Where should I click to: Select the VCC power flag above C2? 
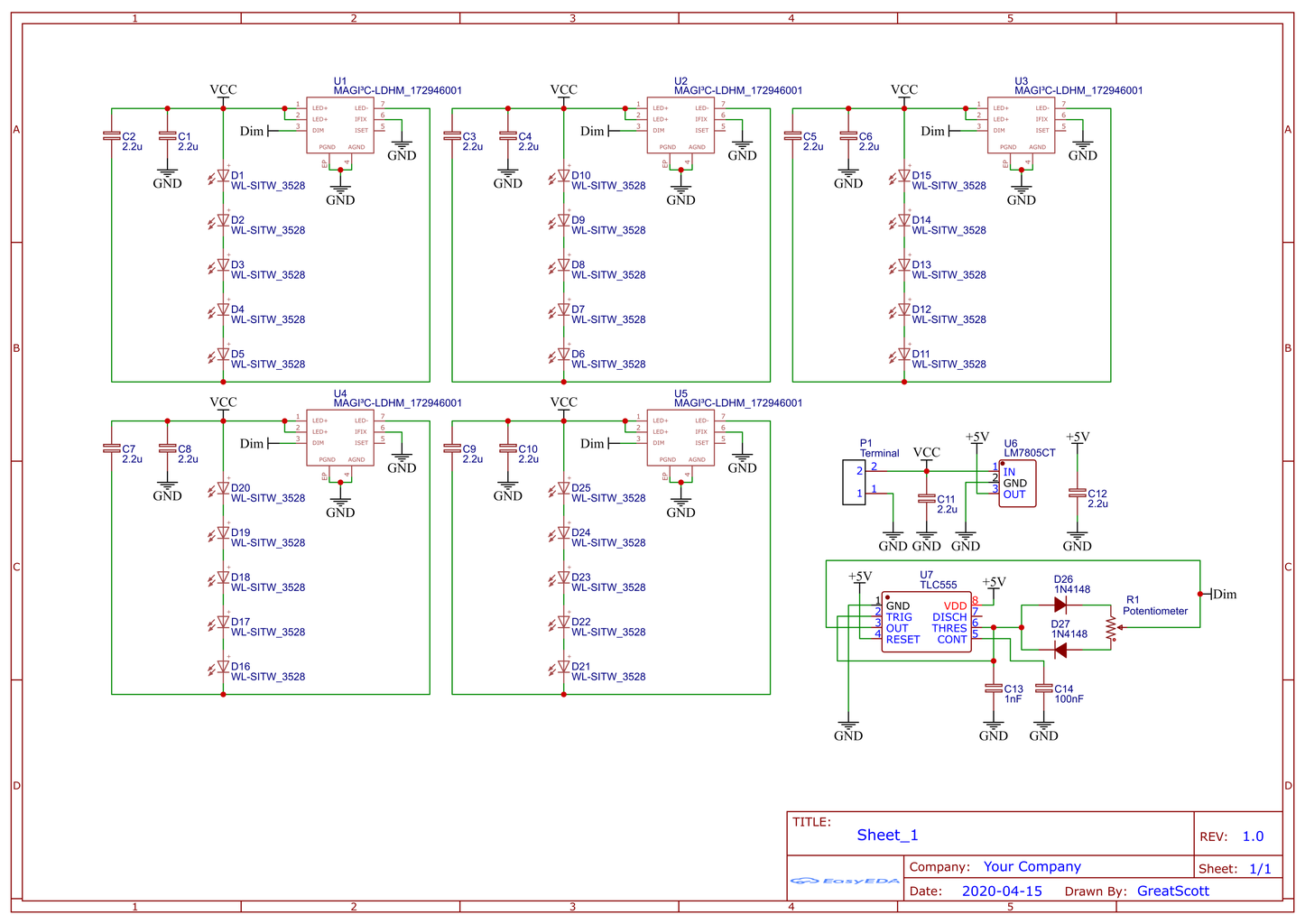[x=222, y=89]
